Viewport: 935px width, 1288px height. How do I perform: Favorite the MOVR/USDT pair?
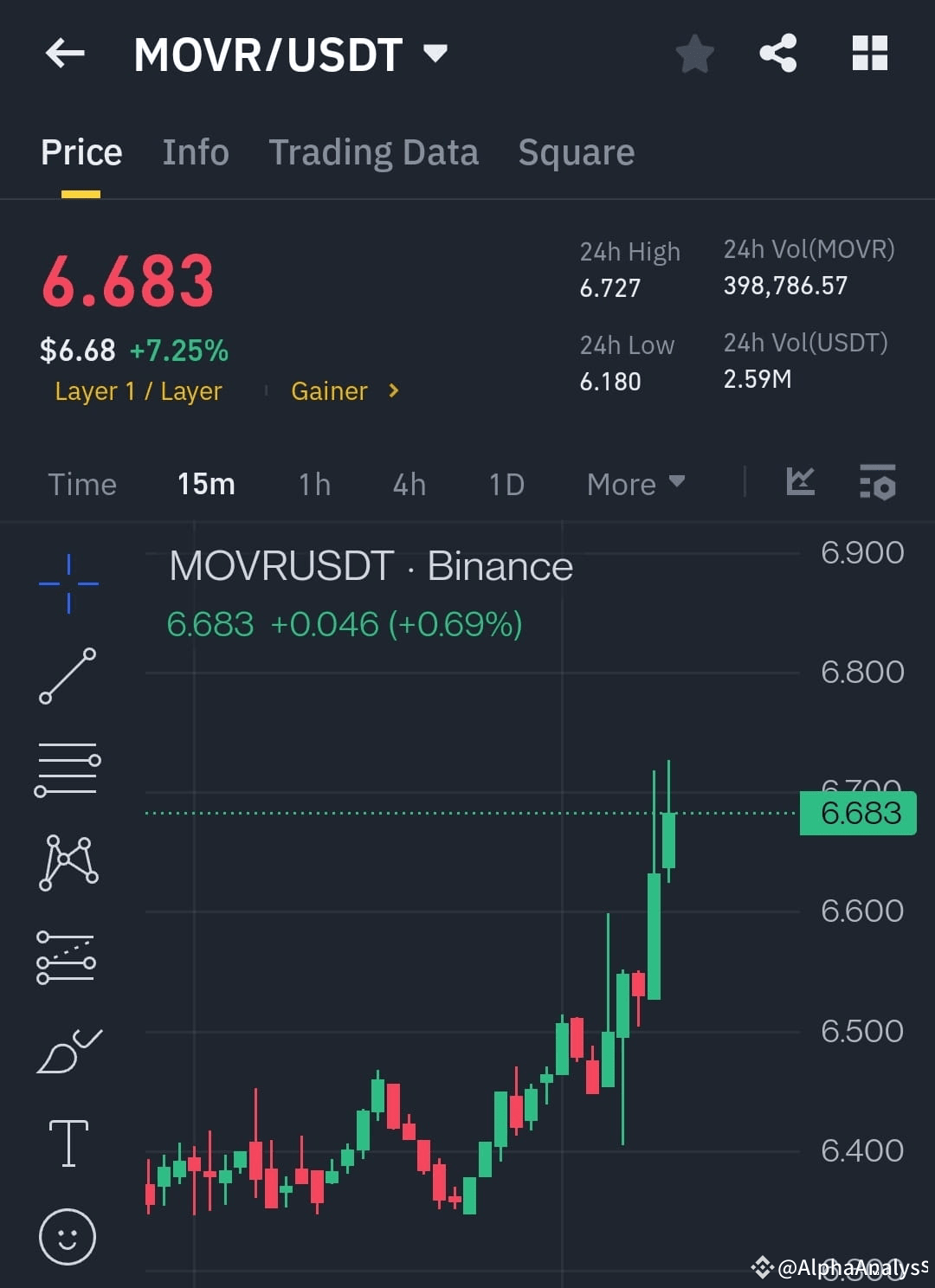694,53
